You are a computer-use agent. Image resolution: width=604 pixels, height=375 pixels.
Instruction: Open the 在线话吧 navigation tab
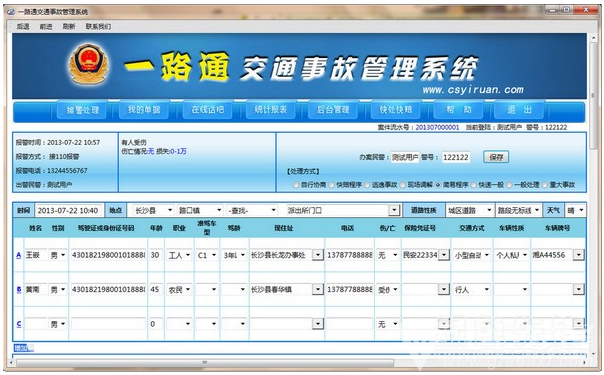pyautogui.click(x=208, y=110)
